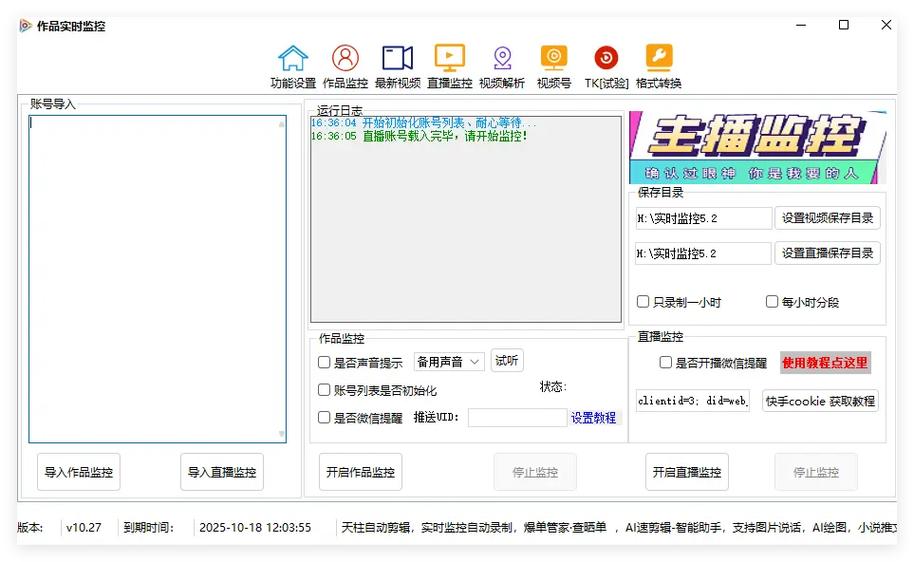Click the 账号导入 scrollbar down arrow
This screenshot has height=562, width=914.
282,434
